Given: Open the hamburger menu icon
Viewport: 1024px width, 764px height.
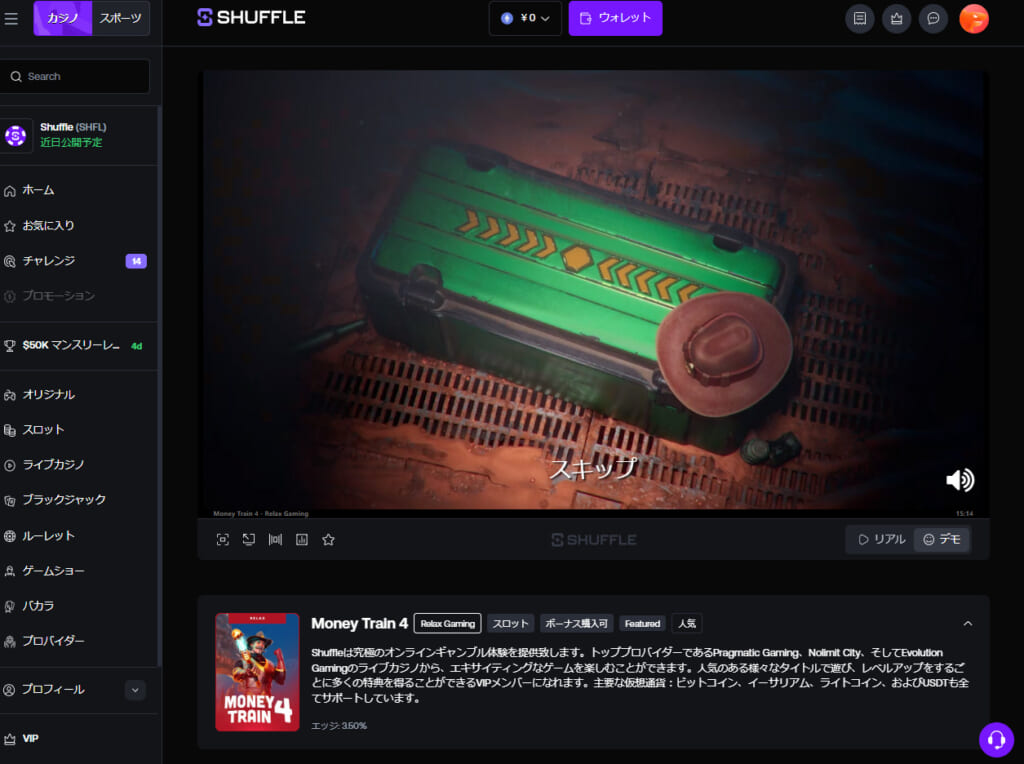Looking at the screenshot, I should [x=10, y=18].
